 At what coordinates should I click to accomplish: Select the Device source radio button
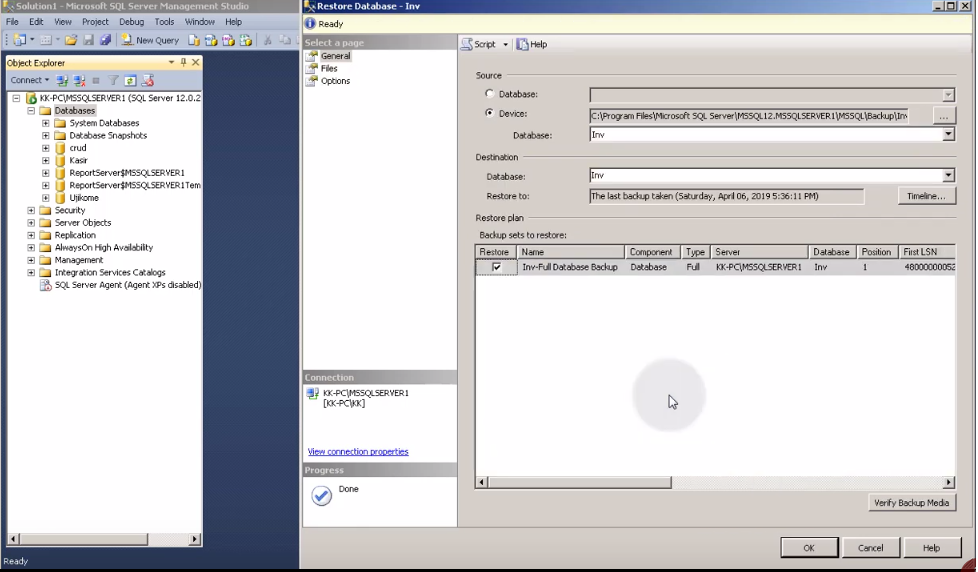pos(490,113)
